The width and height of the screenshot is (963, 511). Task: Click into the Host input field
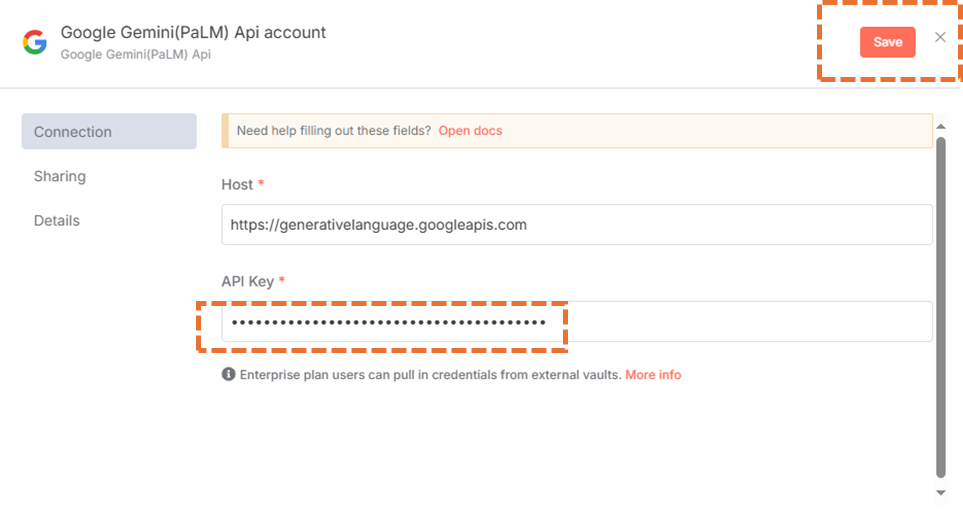577,225
